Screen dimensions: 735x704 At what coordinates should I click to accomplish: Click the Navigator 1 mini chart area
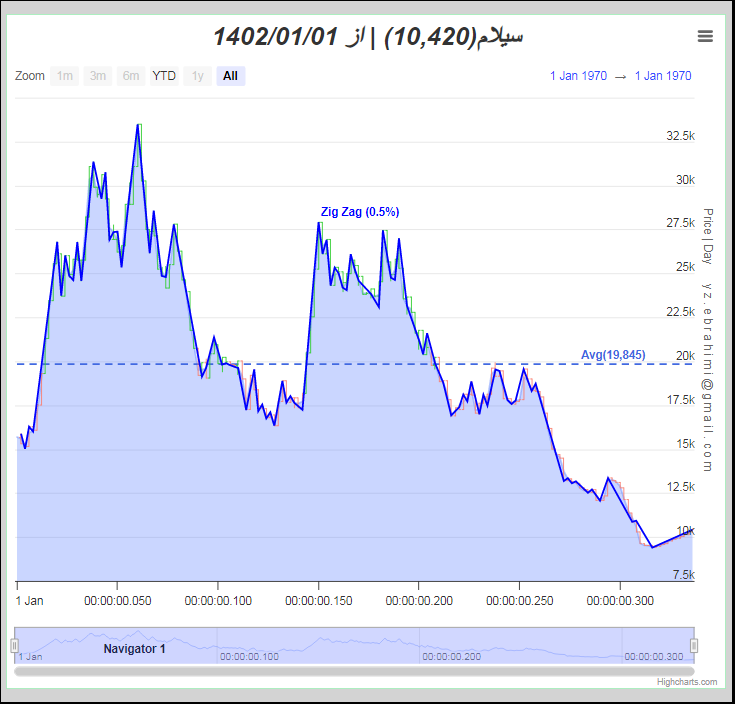click(354, 645)
